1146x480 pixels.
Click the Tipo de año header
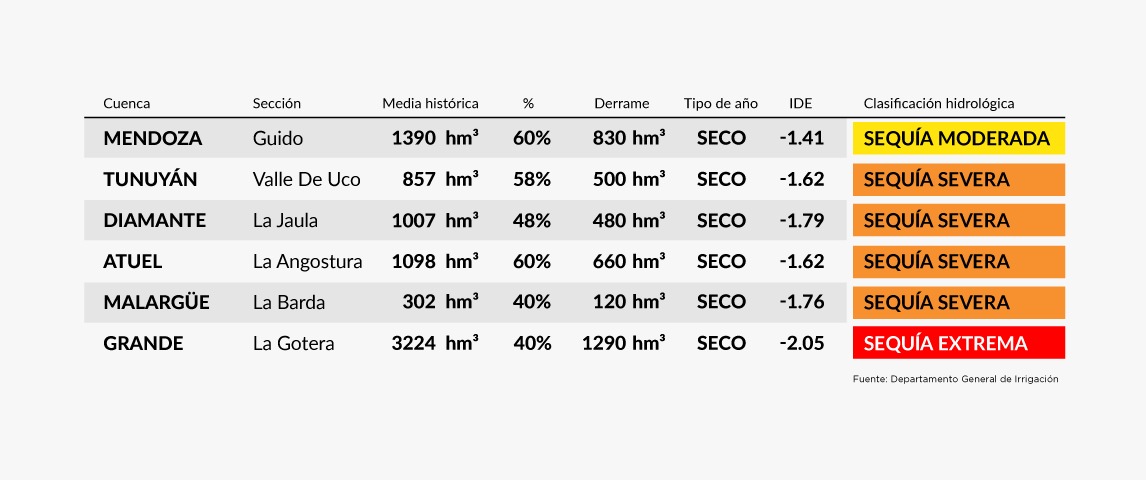(x=721, y=103)
